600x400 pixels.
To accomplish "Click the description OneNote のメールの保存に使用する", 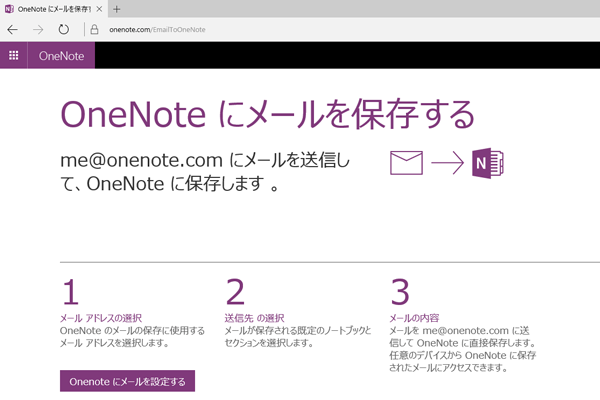I will click(x=132, y=330).
